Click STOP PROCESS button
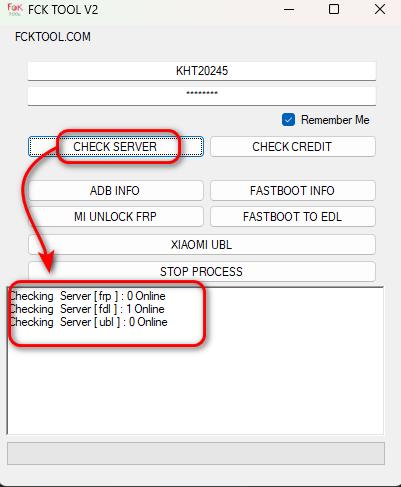 point(202,271)
